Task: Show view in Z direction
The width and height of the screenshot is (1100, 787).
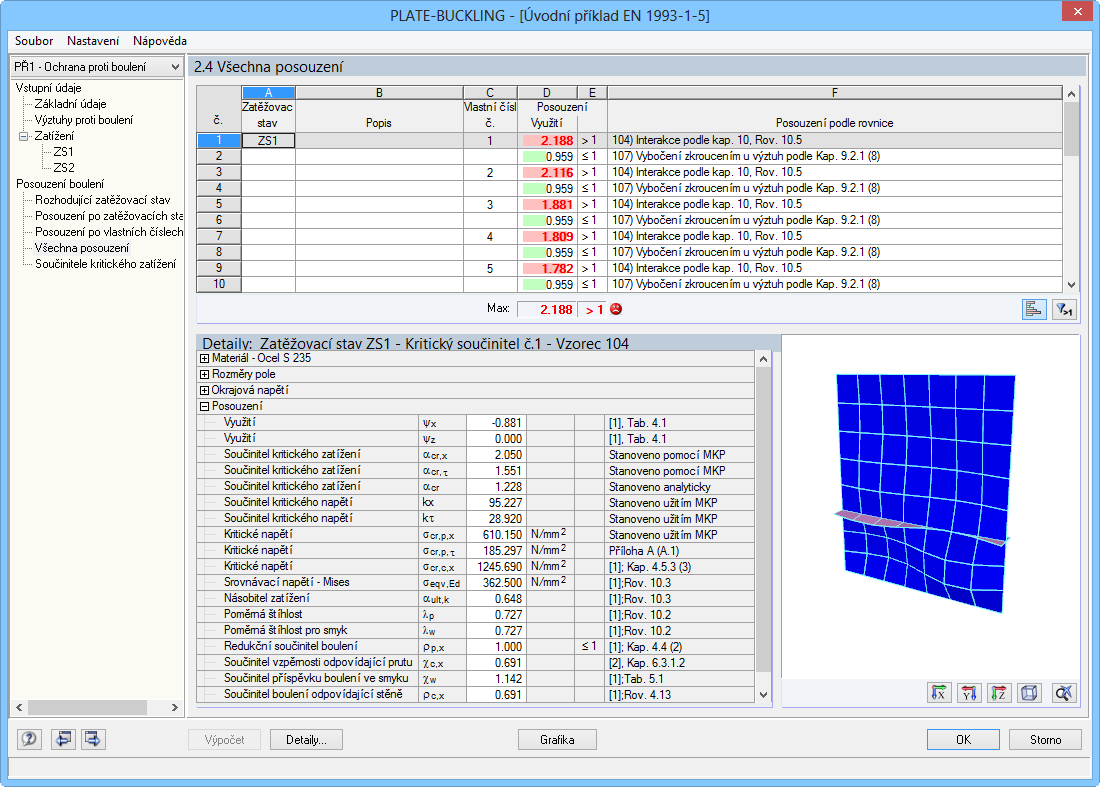Action: pos(999,693)
